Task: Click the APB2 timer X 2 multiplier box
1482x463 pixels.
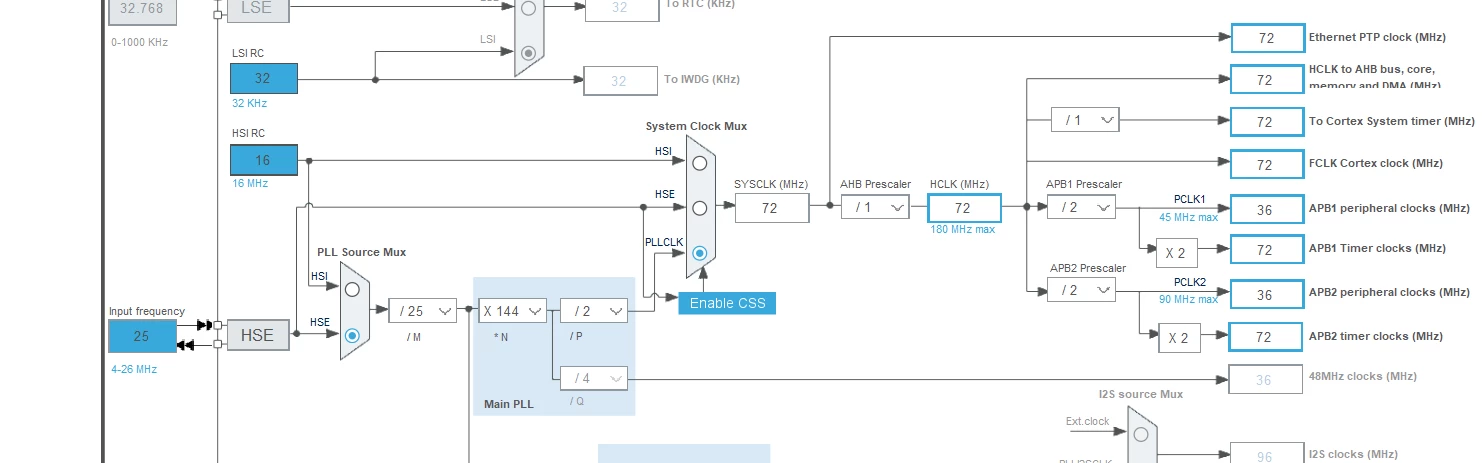Action: 1180,338
